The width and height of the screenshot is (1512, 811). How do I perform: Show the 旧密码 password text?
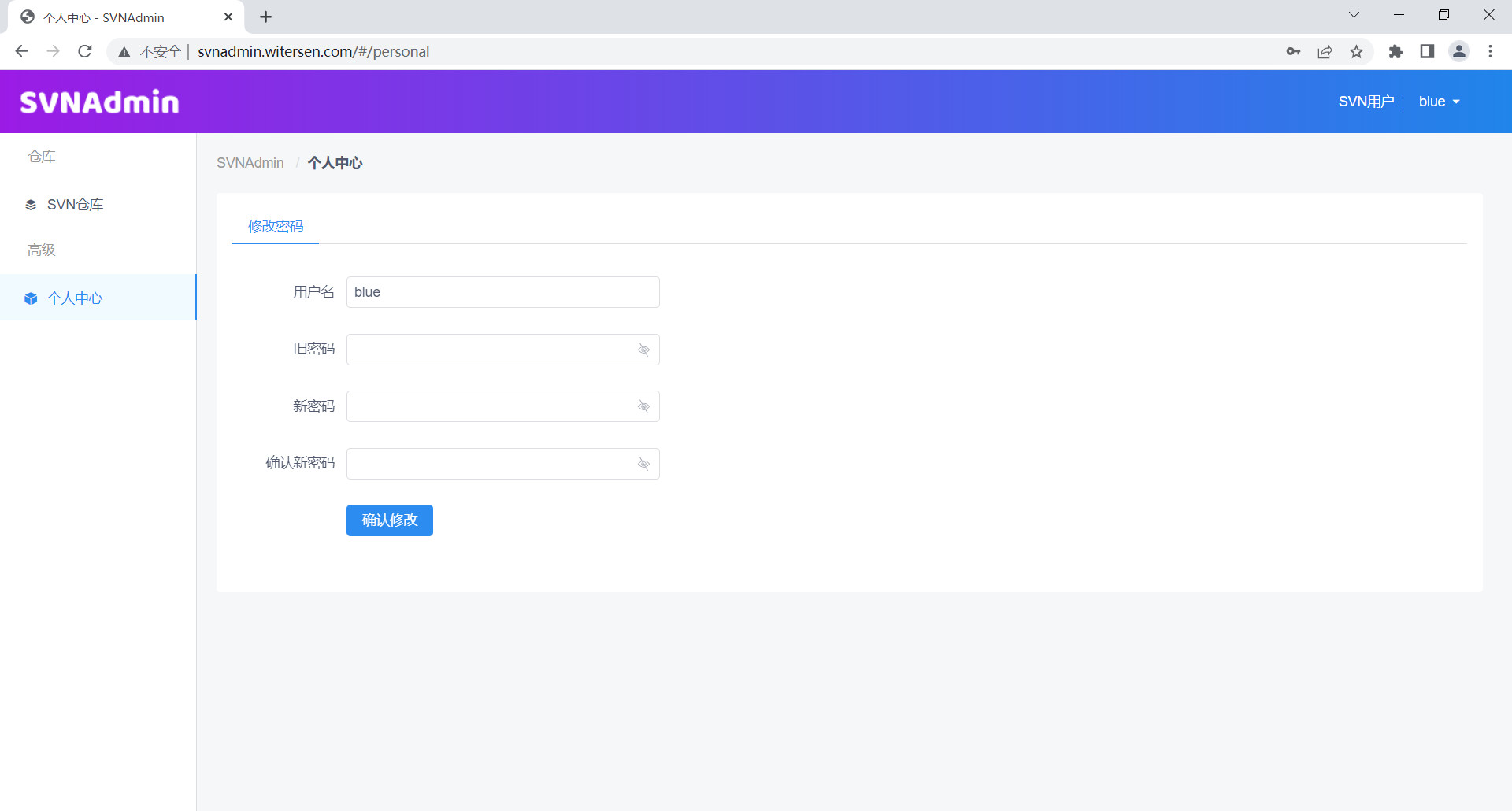coord(643,350)
